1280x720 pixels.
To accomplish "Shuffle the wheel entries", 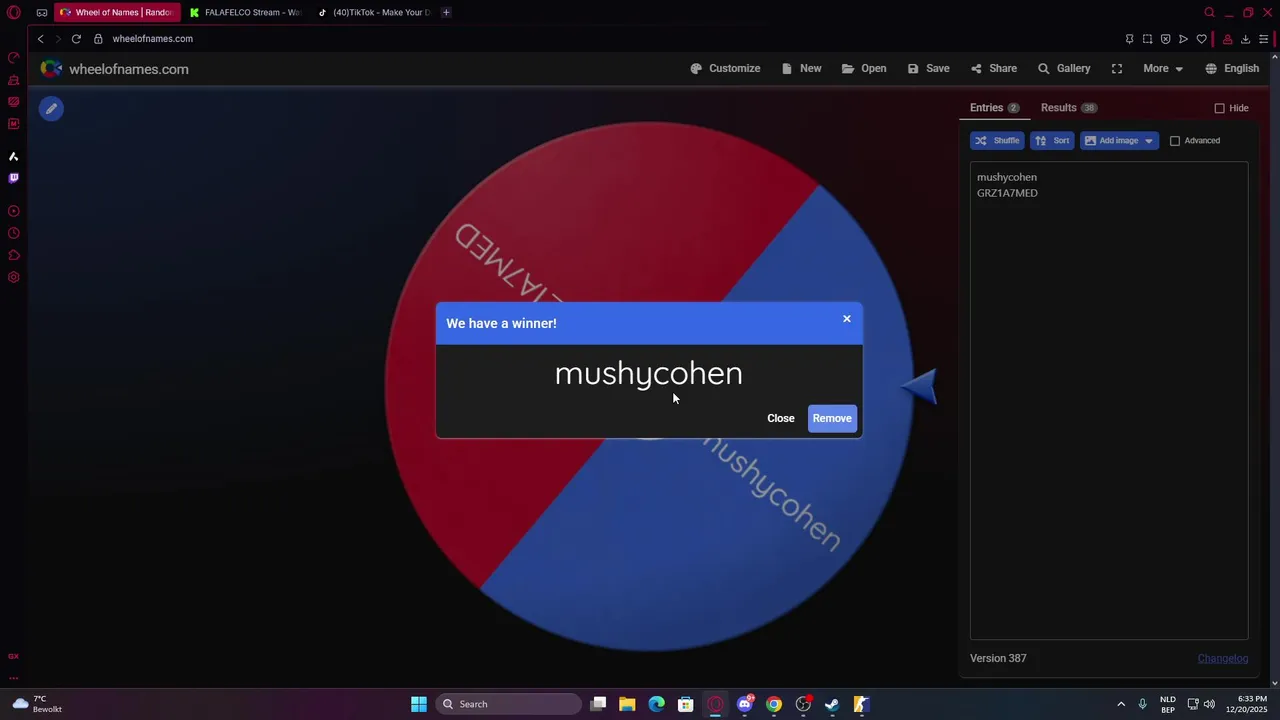I will (x=997, y=141).
